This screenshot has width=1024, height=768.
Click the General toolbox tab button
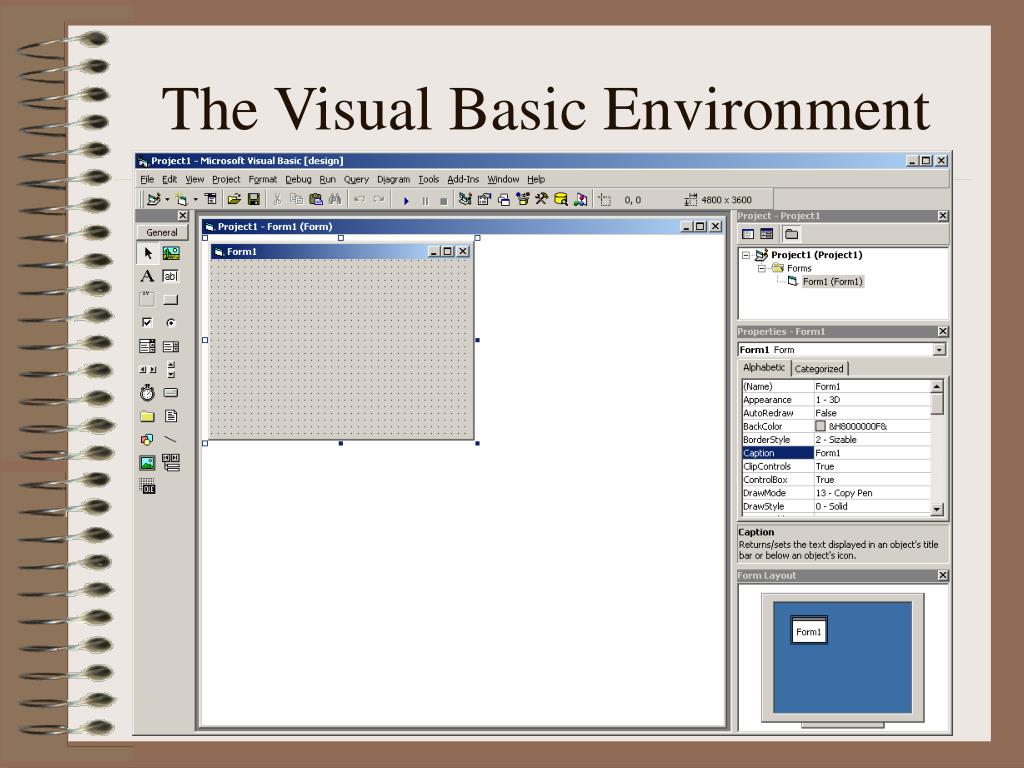click(162, 232)
